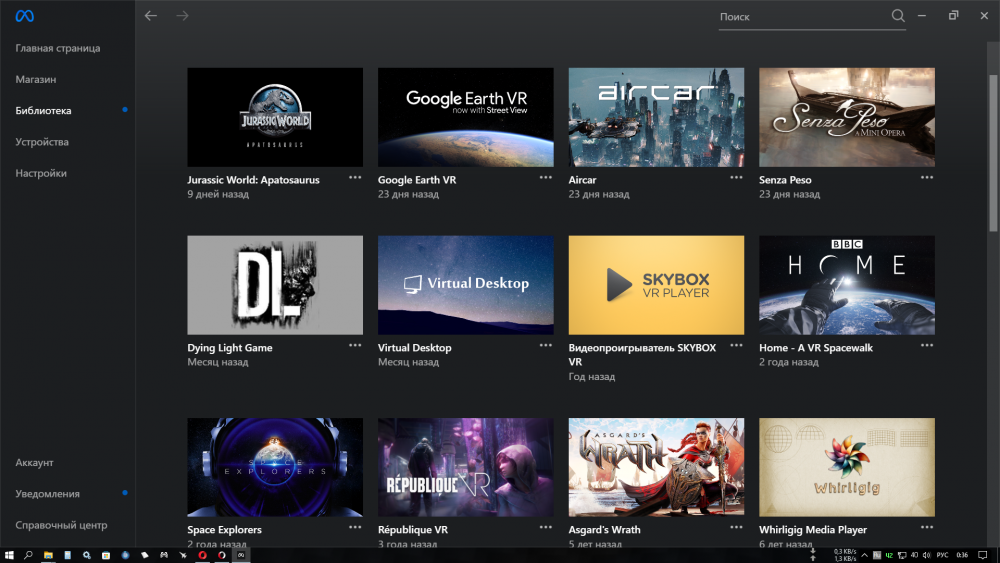Click the Dying Light Game title
The image size is (1000, 563).
pos(230,348)
